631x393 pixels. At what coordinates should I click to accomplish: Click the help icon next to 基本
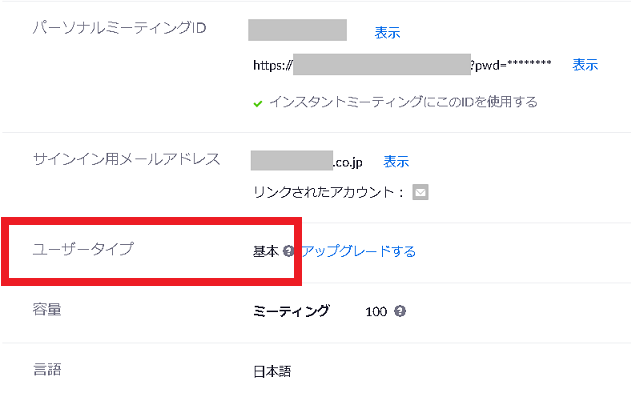click(x=288, y=251)
